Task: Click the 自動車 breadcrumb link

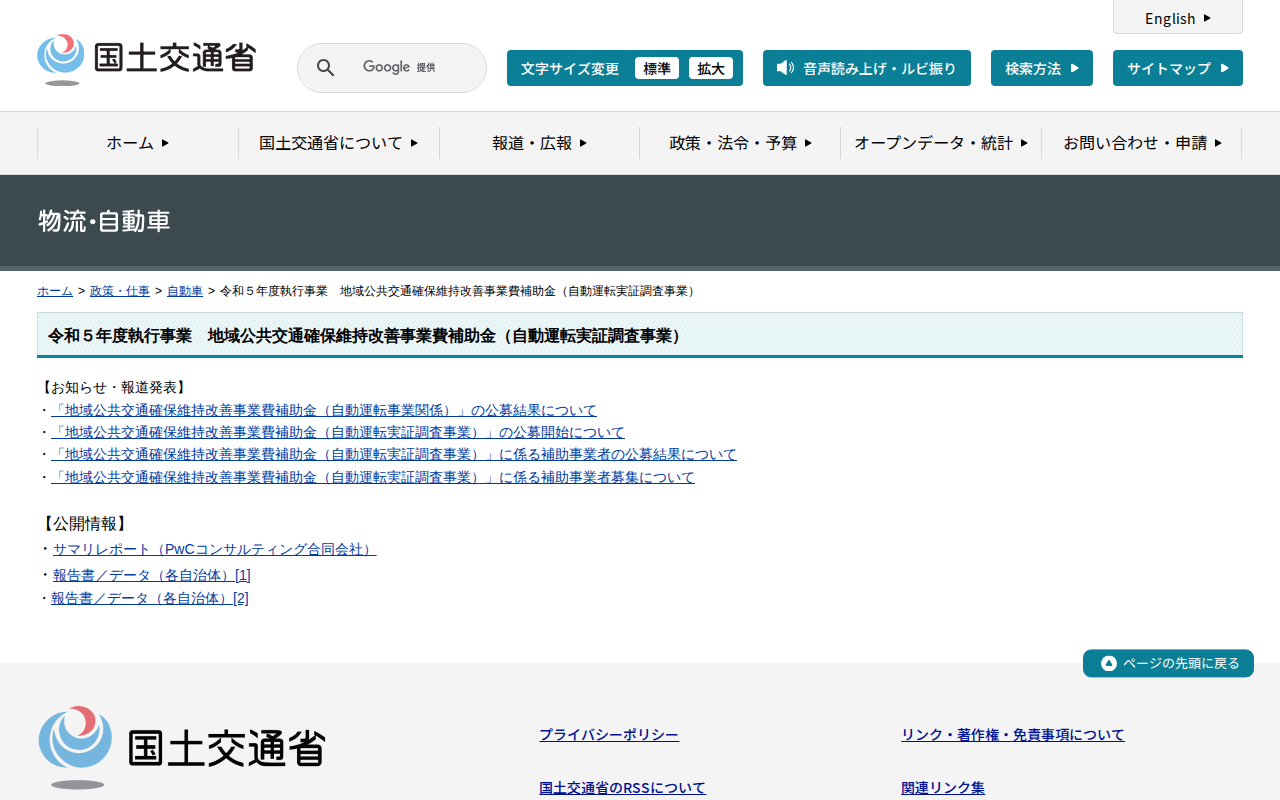Action: 185,291
